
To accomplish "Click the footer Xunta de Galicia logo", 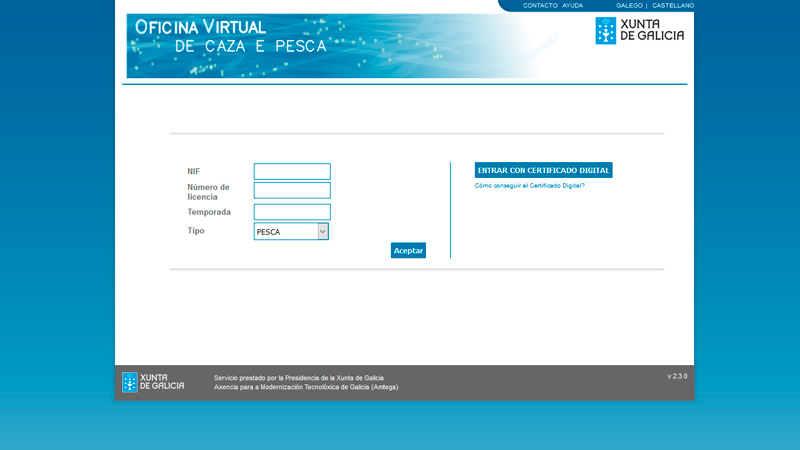I will click(x=153, y=382).
